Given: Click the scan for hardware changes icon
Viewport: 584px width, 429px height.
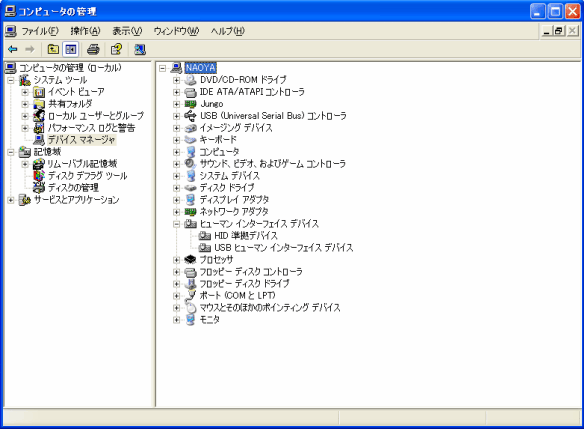Looking at the screenshot, I should click(140, 49).
